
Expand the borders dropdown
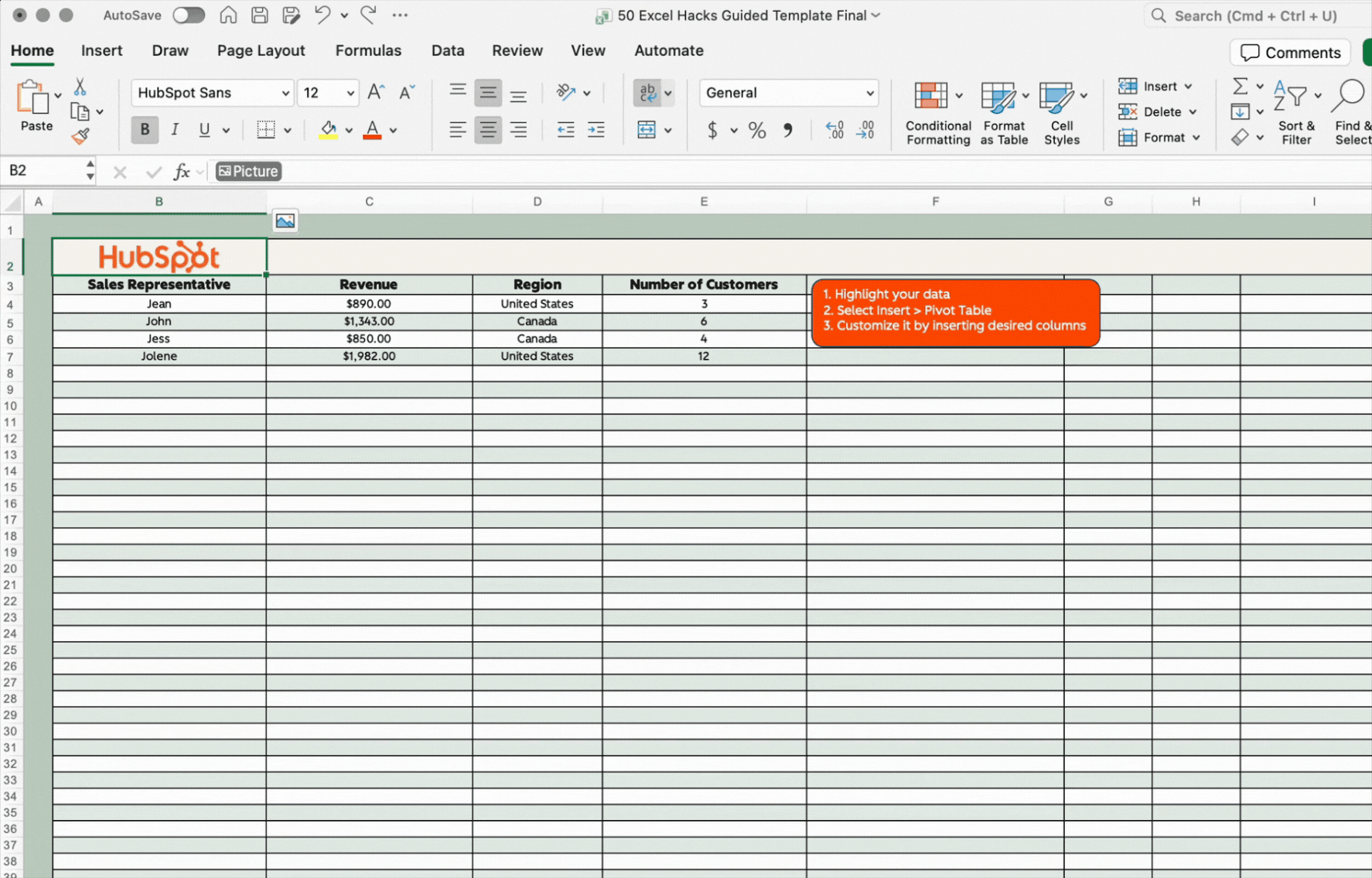coord(287,129)
